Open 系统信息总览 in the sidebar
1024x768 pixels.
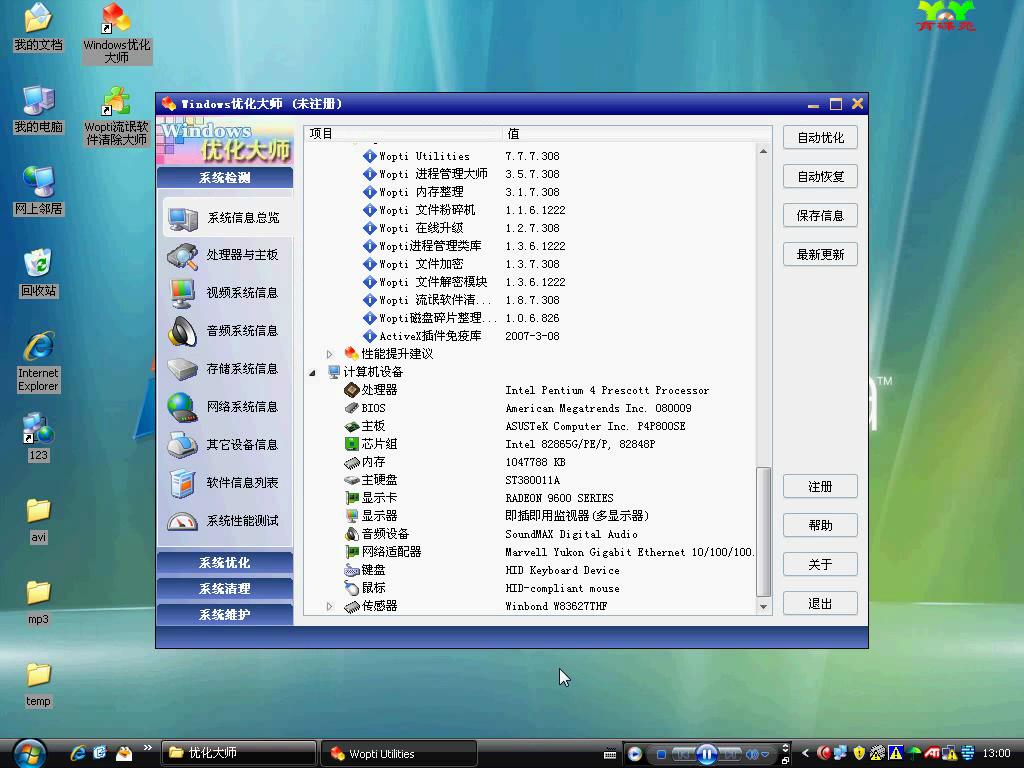tap(225, 217)
